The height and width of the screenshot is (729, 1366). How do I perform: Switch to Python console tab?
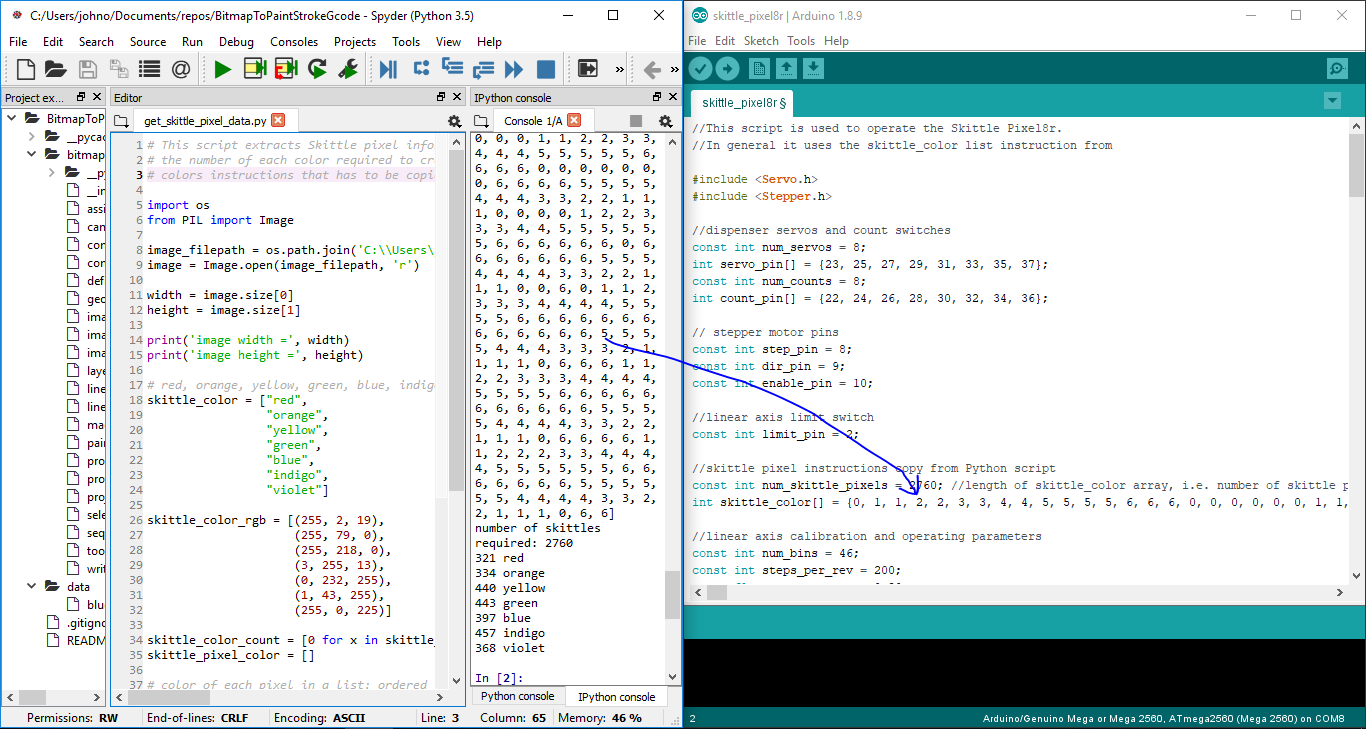click(x=517, y=696)
